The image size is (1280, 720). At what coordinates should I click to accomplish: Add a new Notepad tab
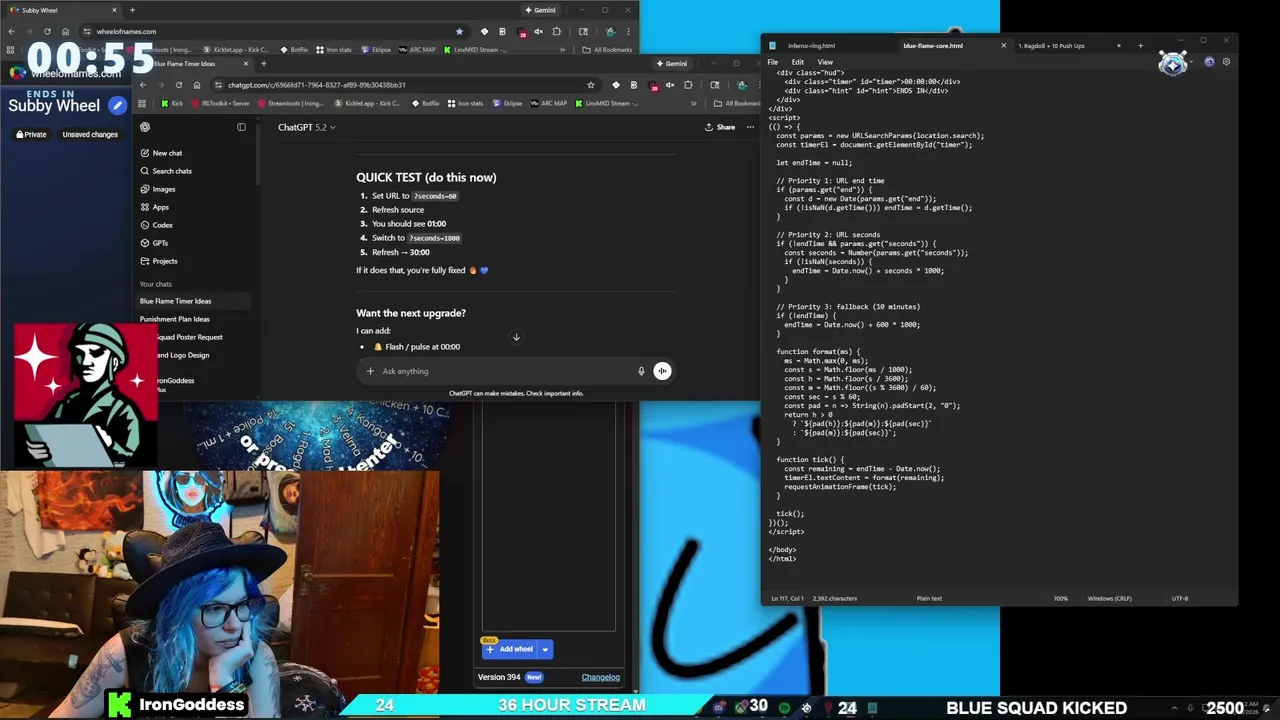tap(1140, 45)
